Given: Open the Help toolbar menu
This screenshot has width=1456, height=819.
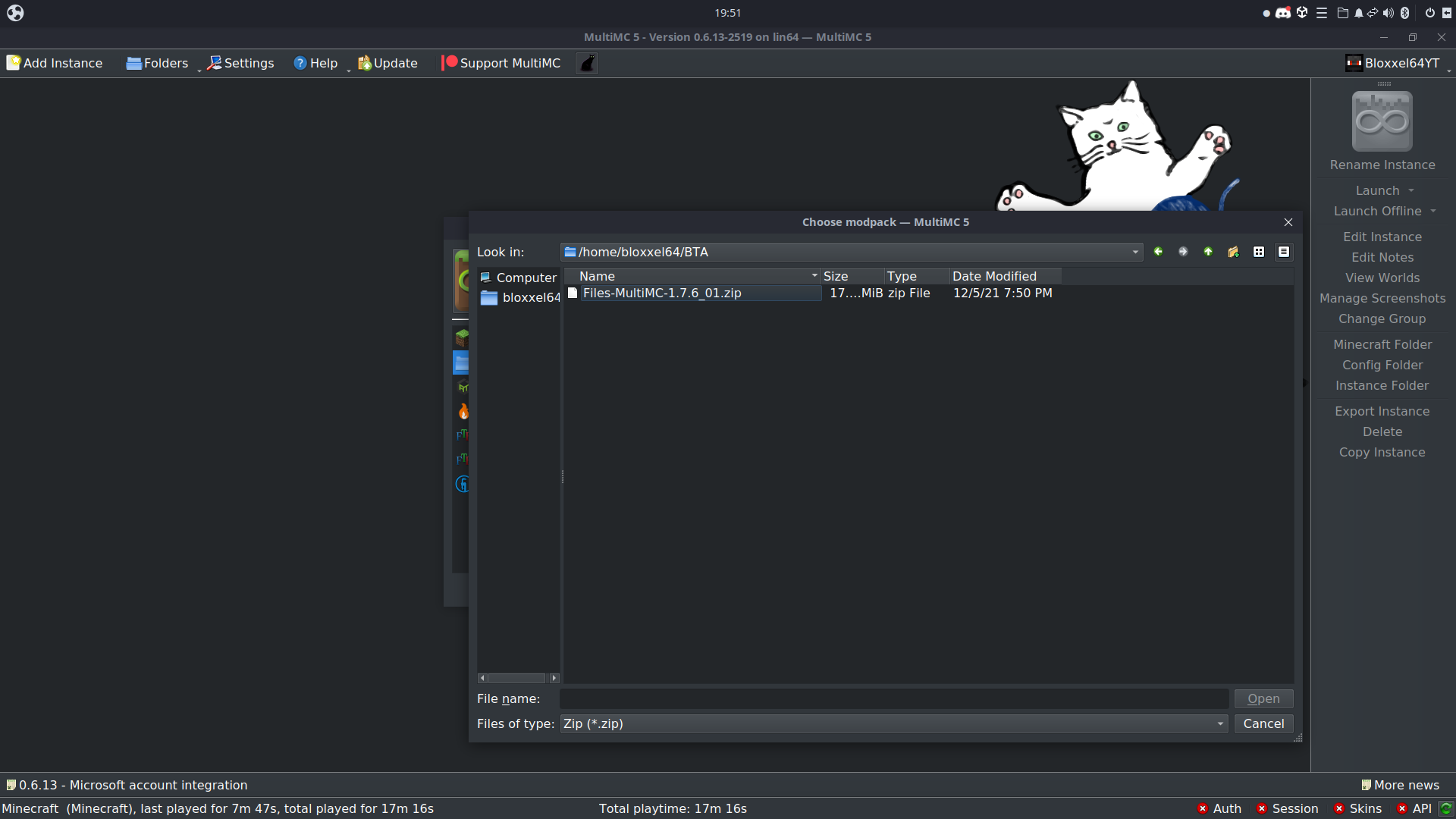Looking at the screenshot, I should (x=315, y=64).
